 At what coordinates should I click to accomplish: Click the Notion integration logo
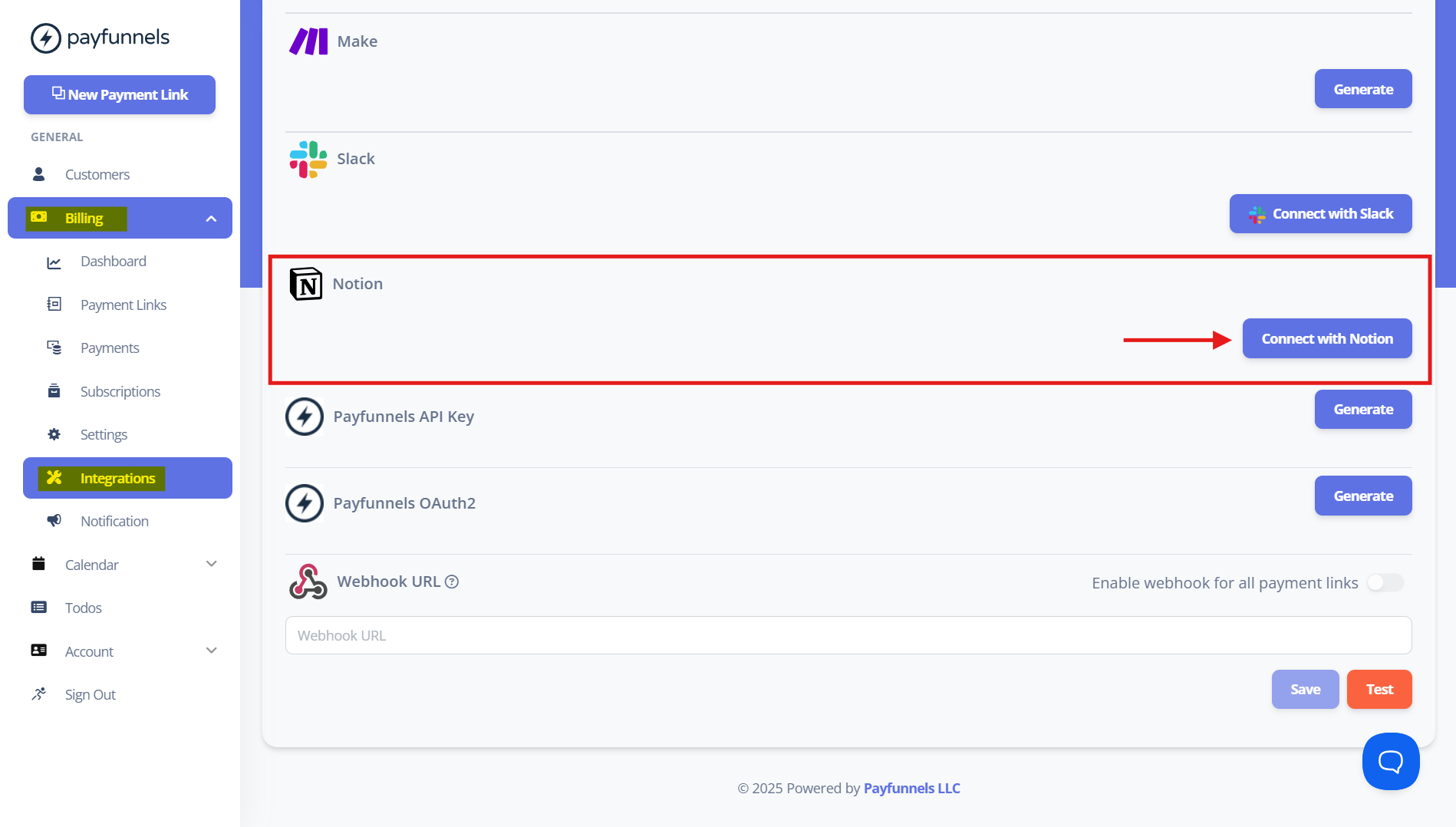pyautogui.click(x=306, y=284)
